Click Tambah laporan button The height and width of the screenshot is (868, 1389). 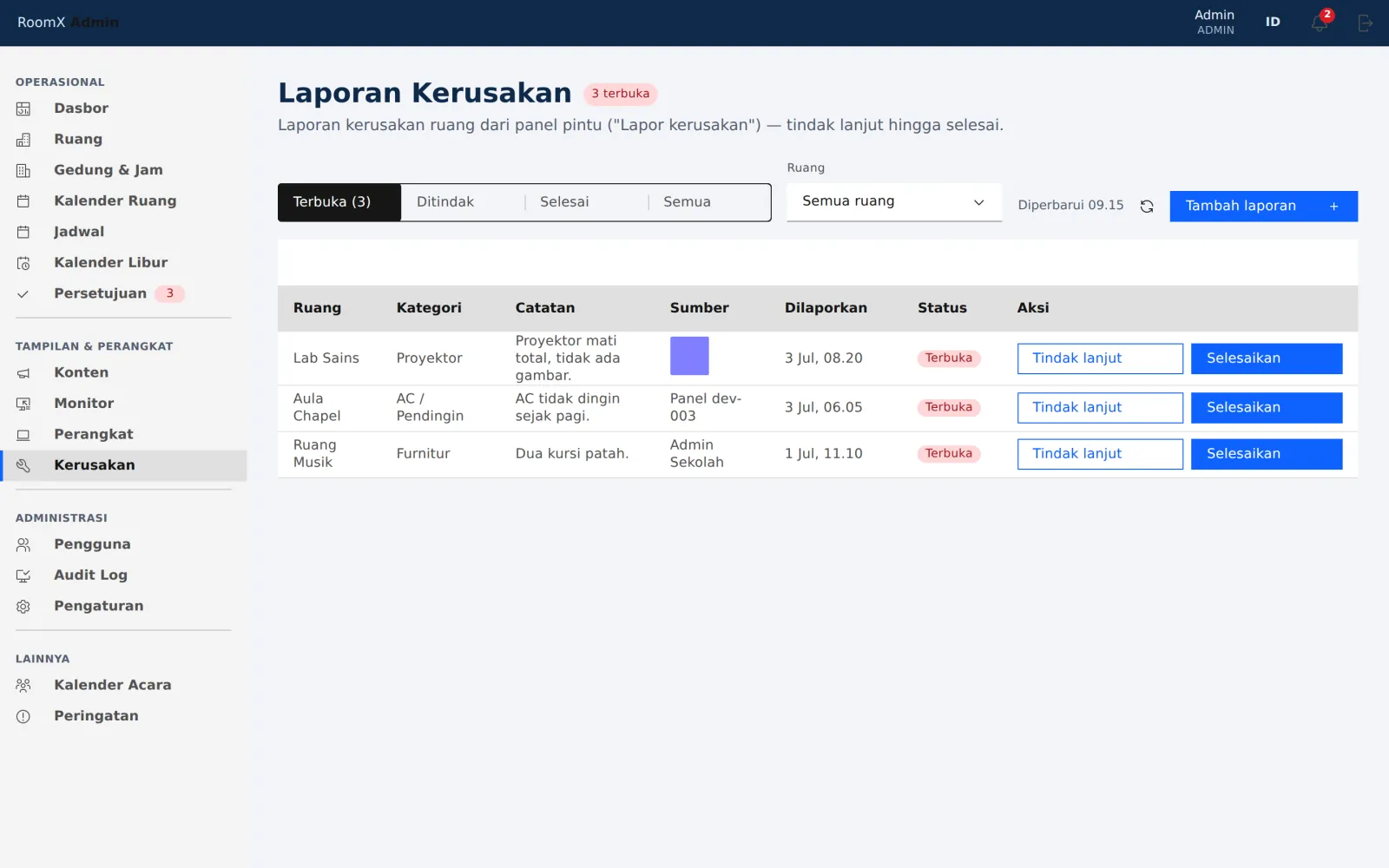[x=1263, y=207]
